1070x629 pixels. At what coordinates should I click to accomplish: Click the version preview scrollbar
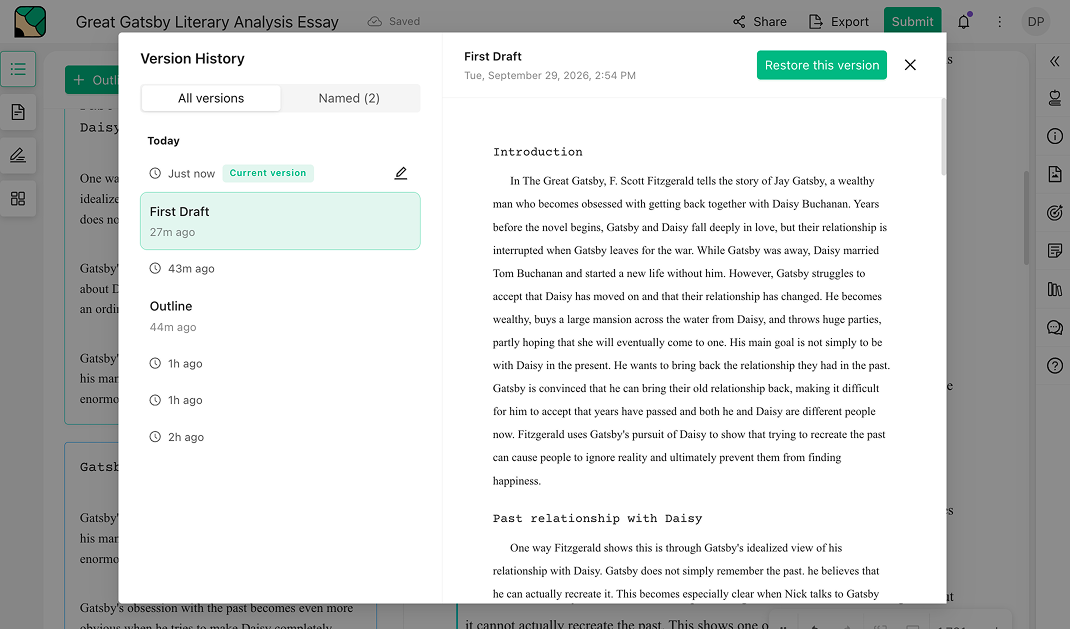(x=943, y=136)
